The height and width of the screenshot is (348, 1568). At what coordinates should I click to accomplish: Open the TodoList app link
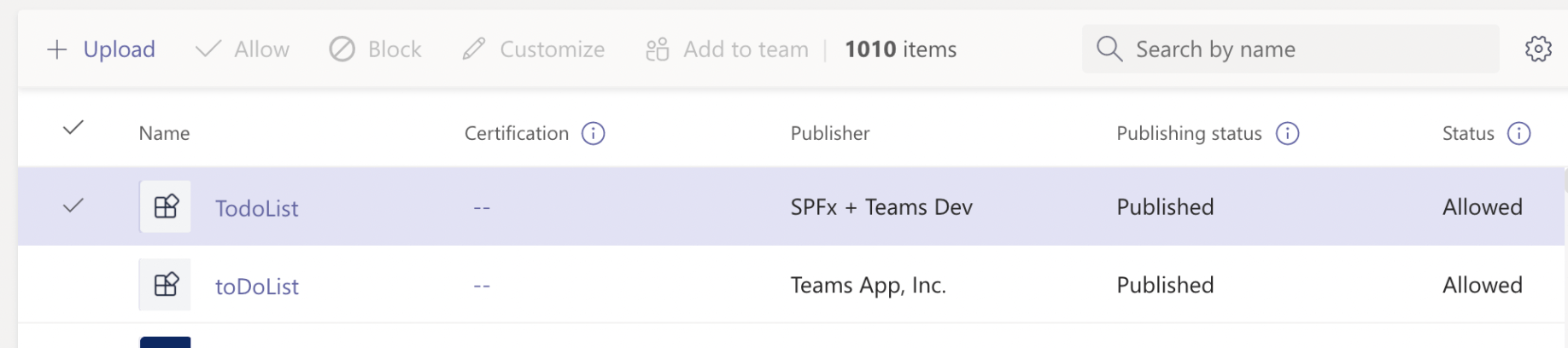tap(256, 208)
